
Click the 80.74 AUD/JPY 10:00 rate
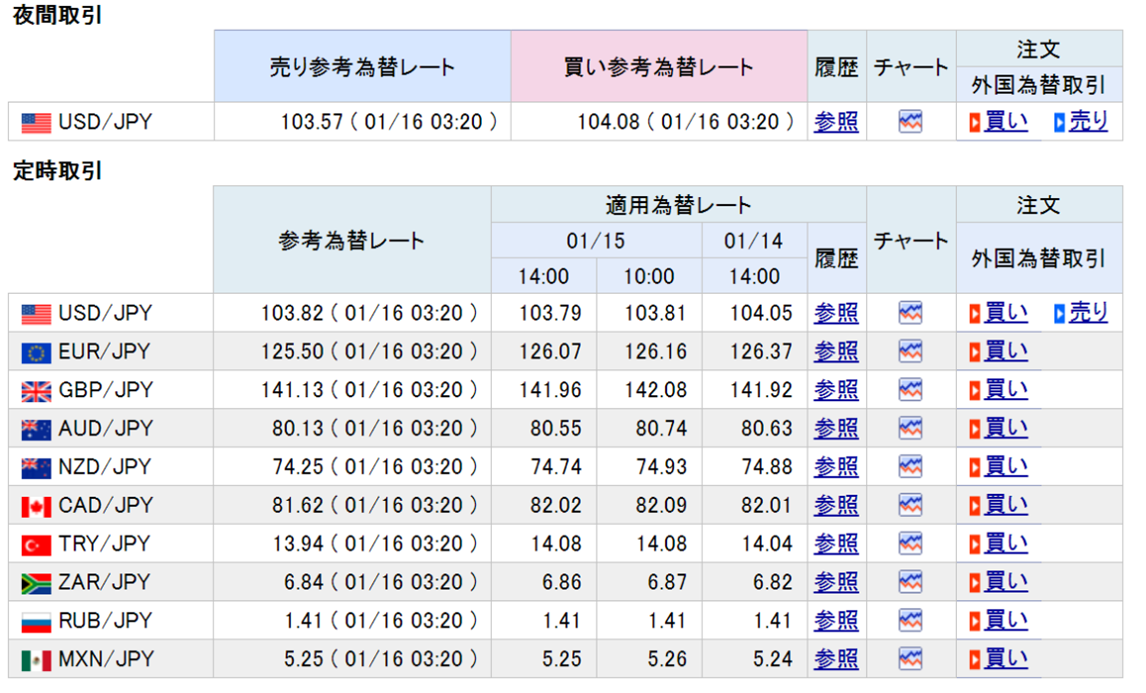coord(661,428)
